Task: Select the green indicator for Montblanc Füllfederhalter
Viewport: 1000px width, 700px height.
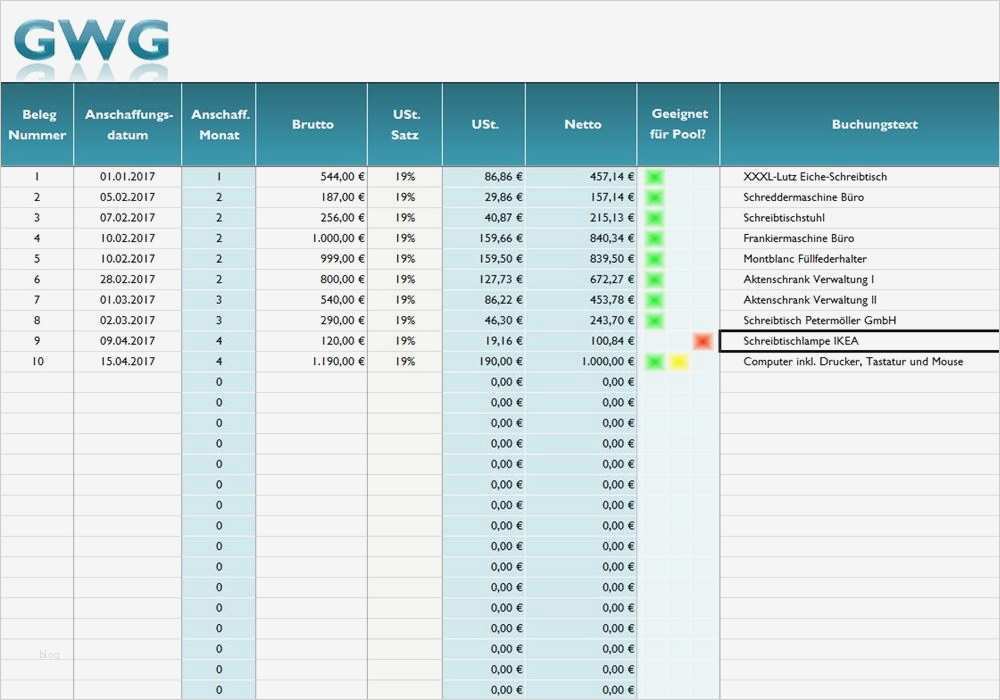Action: click(x=653, y=258)
